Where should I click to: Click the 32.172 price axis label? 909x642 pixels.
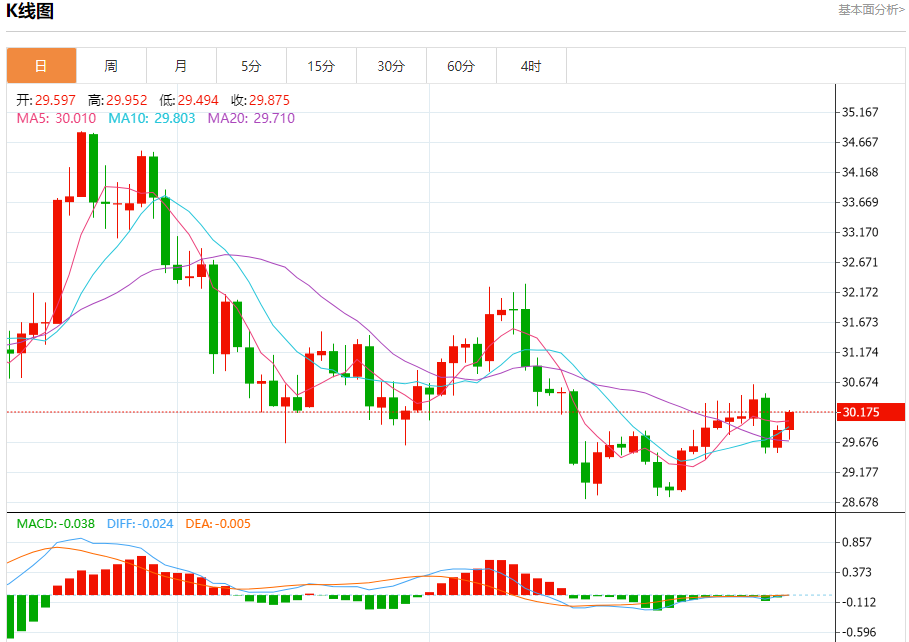(860, 292)
